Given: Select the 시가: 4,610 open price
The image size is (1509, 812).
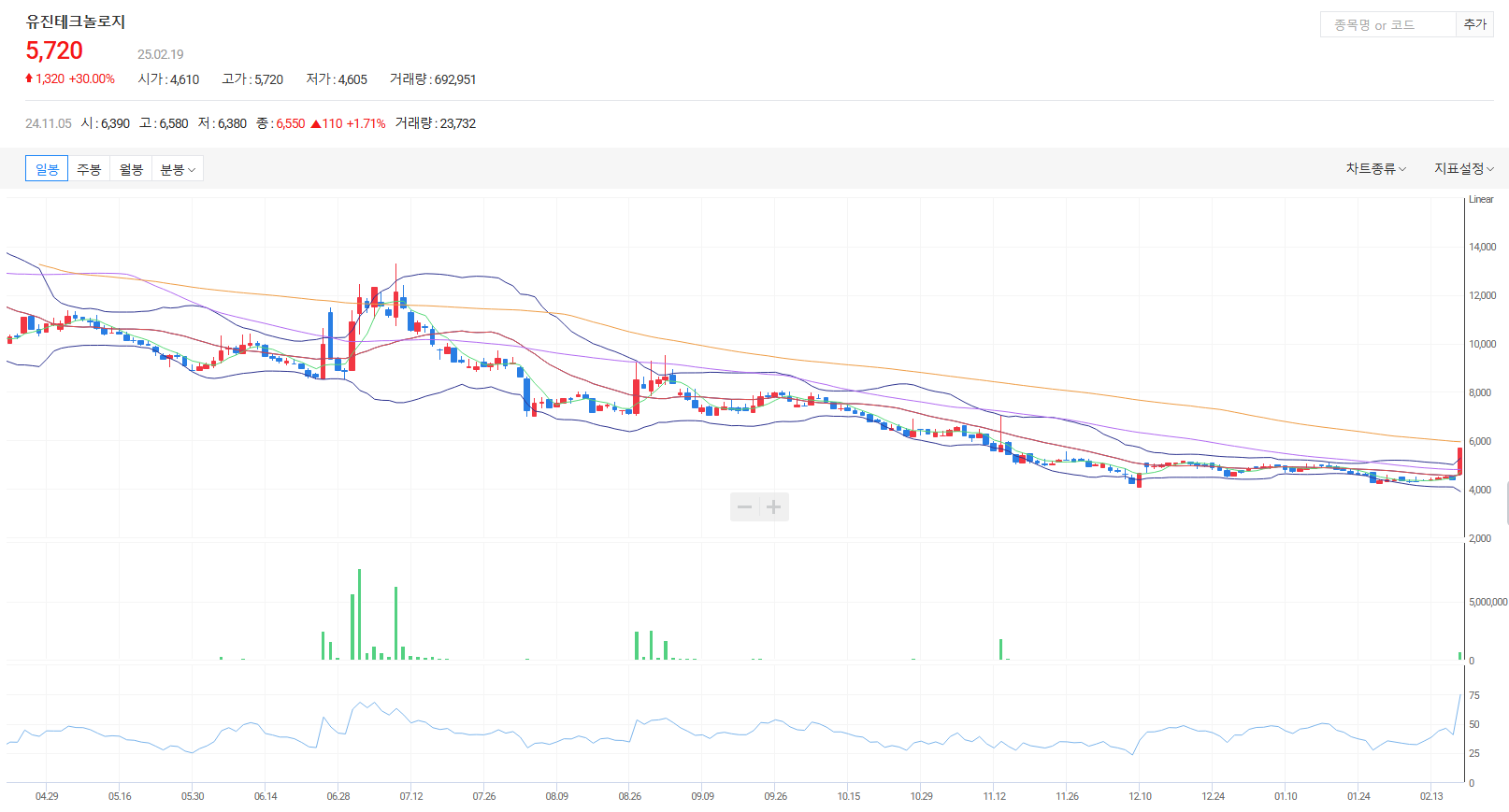Looking at the screenshot, I should (x=168, y=79).
